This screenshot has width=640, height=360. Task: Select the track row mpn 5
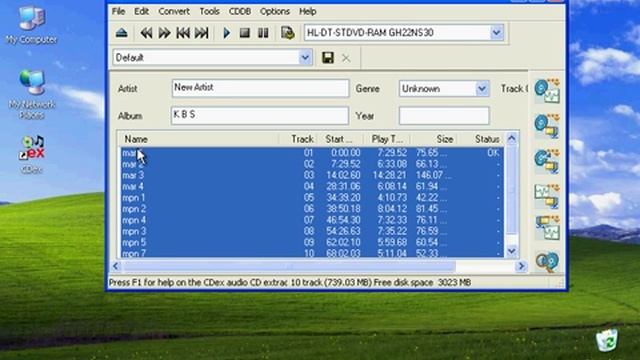coord(312,242)
